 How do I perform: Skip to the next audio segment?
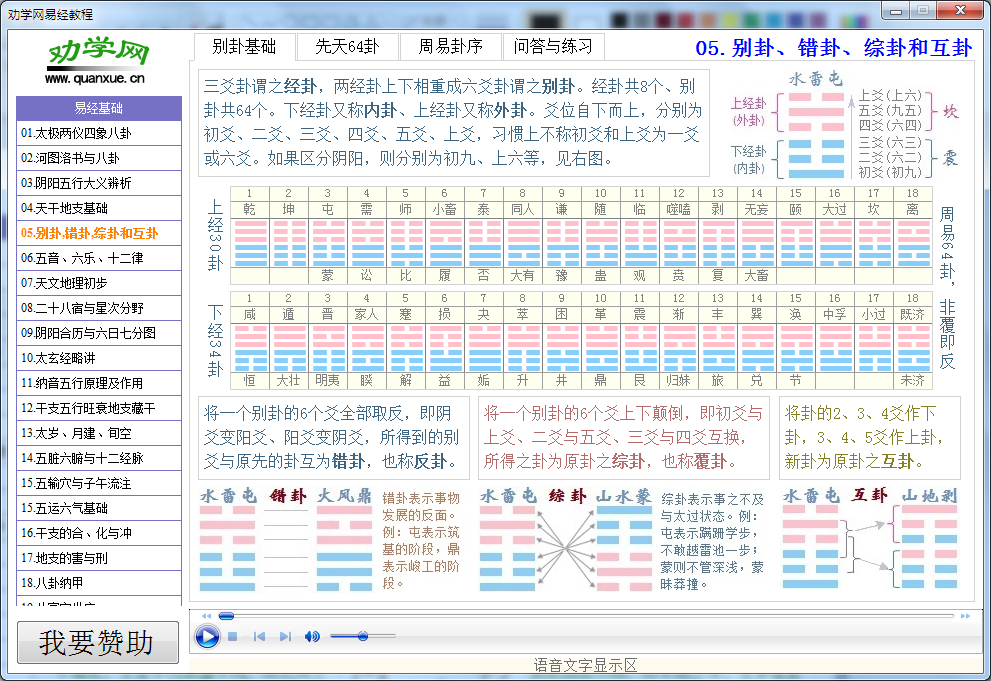point(286,634)
